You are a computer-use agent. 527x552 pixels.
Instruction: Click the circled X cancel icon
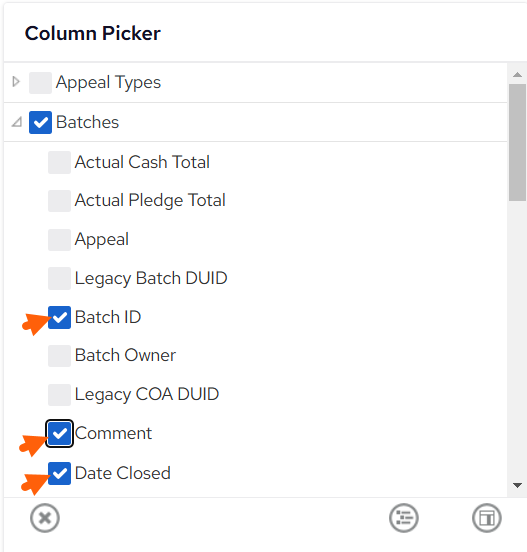[45, 518]
